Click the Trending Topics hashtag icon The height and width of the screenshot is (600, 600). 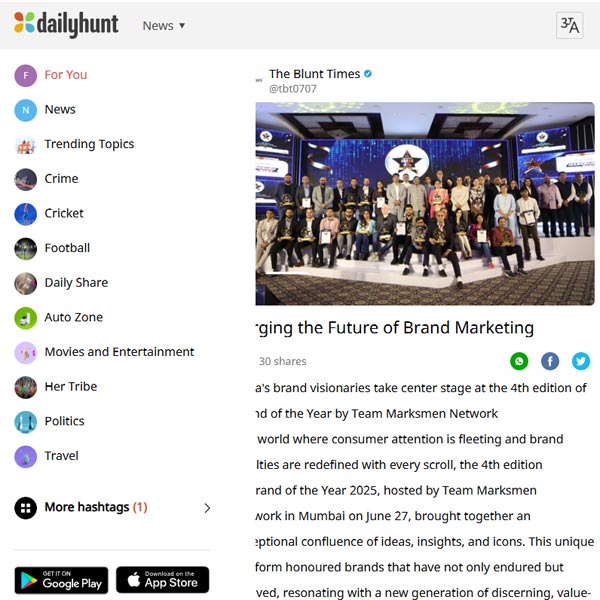[x=26, y=145]
